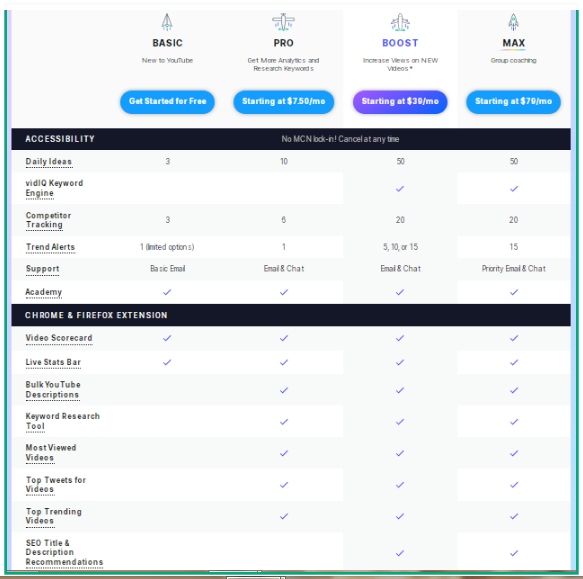Click the Competitor Tracking feature label

tap(48, 220)
